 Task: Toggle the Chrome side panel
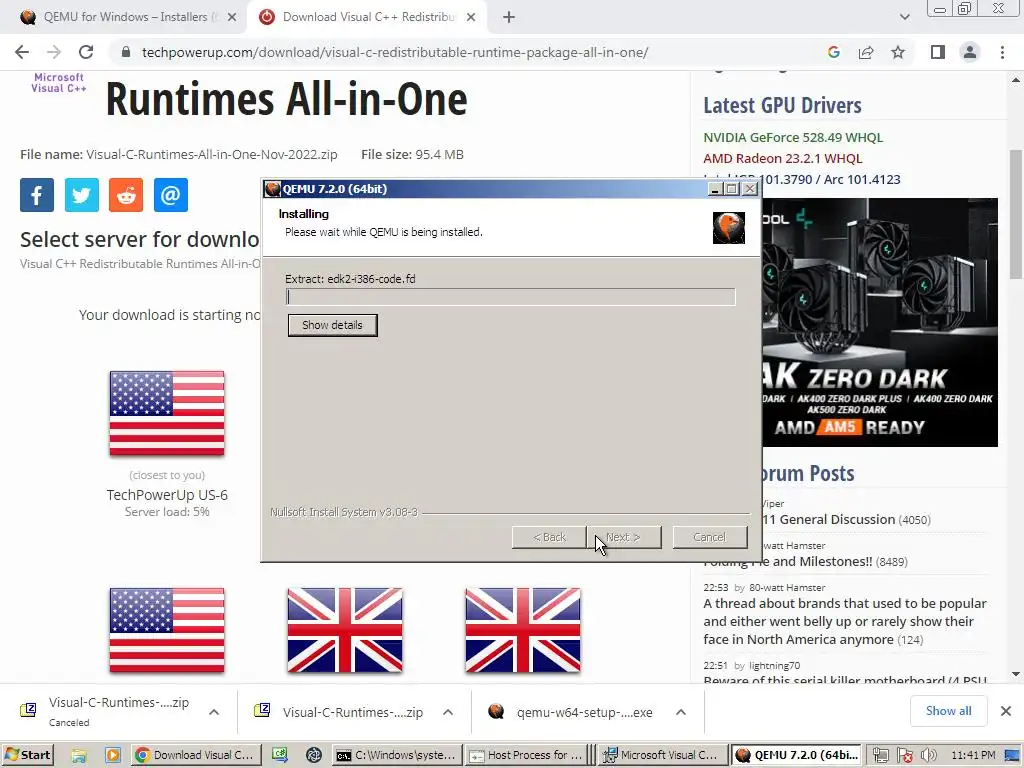pos(938,52)
